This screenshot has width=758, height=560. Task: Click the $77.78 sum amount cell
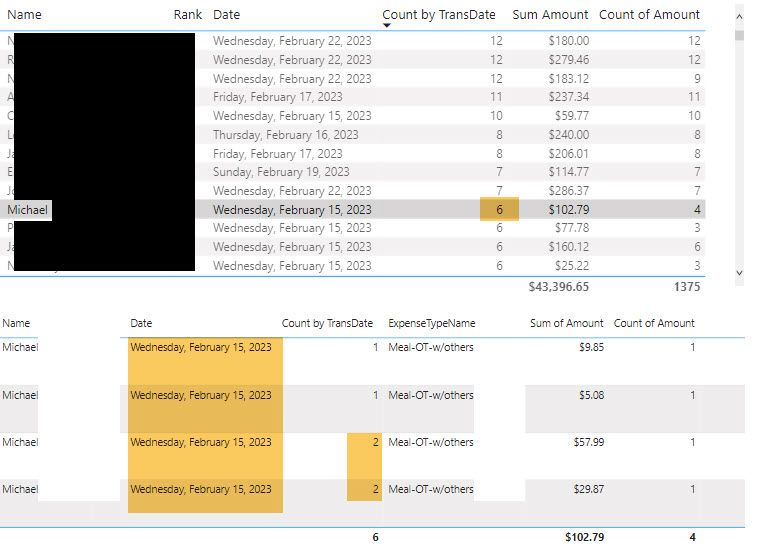coord(571,228)
